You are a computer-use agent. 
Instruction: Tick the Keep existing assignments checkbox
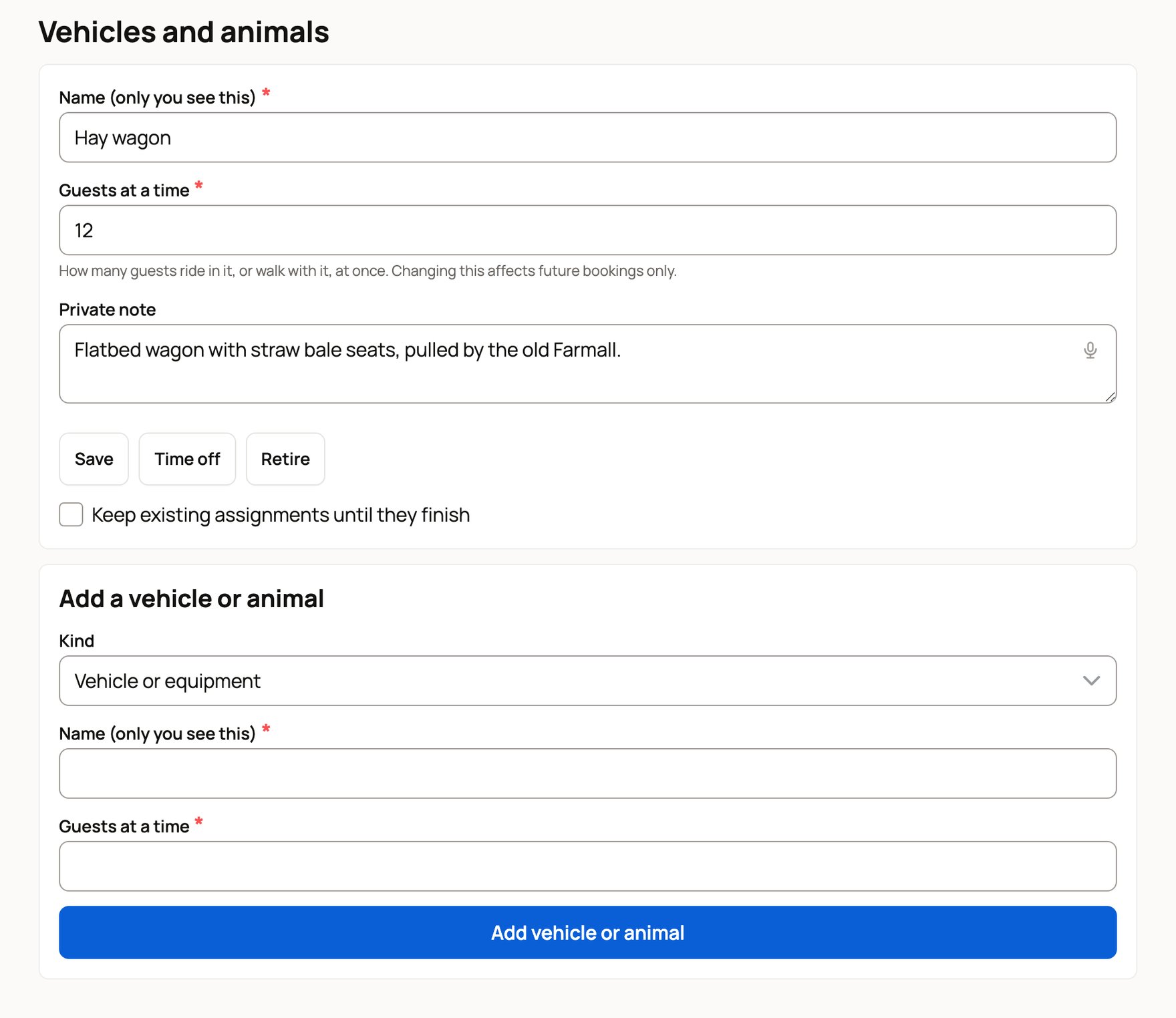pyautogui.click(x=71, y=514)
